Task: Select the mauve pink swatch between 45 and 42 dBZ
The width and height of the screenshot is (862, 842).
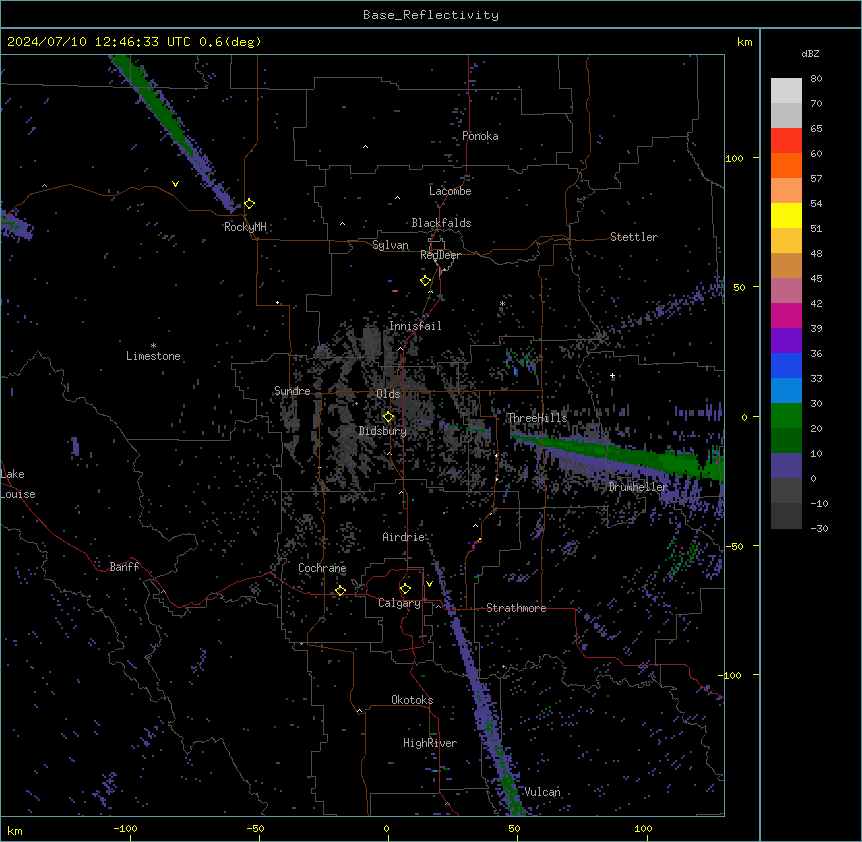Action: click(786, 290)
